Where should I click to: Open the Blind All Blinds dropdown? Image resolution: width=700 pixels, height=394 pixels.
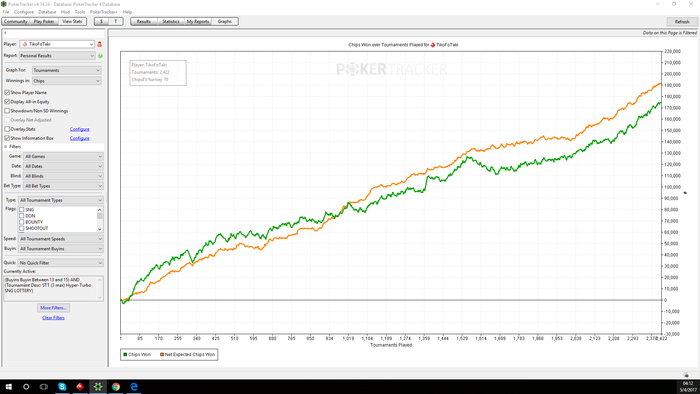pos(63,176)
